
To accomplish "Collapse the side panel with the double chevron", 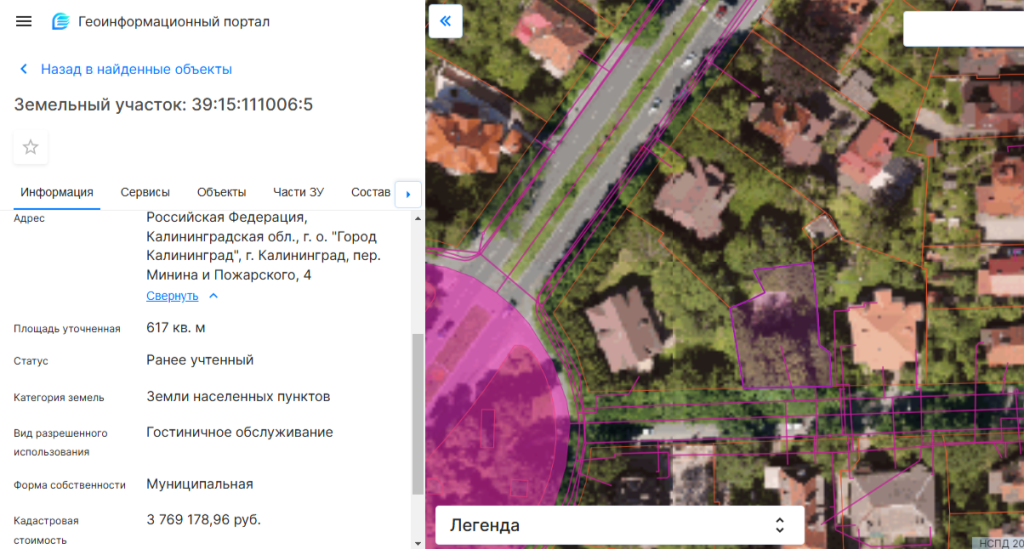I will (x=445, y=21).
